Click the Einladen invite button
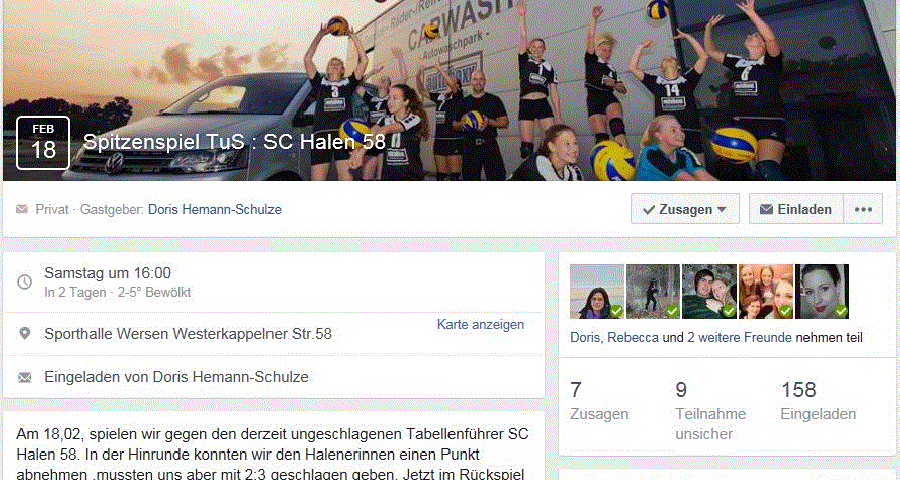This screenshot has width=900, height=480. (796, 210)
